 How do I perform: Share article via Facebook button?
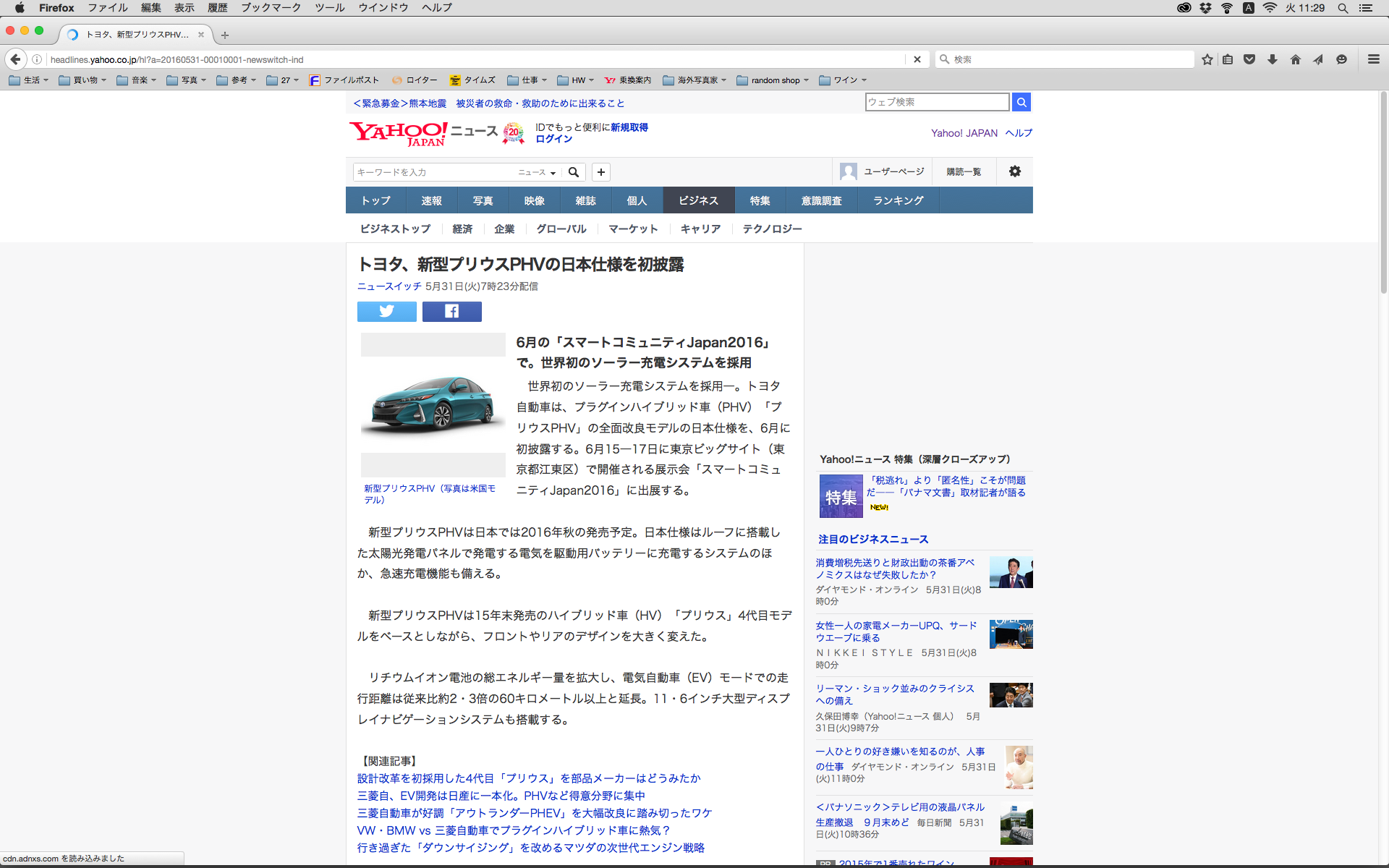coord(451,311)
